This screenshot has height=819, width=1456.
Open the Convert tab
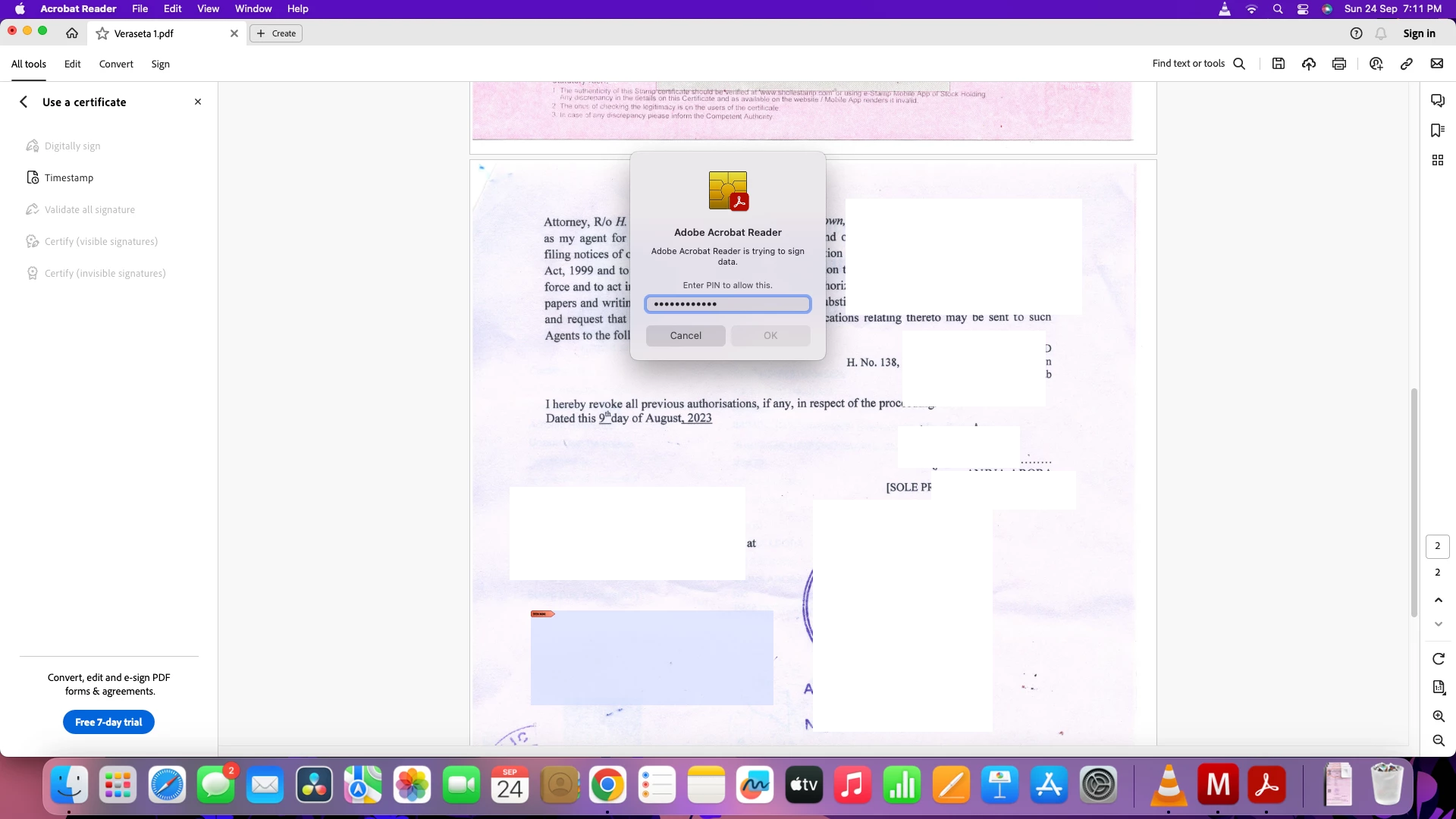click(x=116, y=64)
